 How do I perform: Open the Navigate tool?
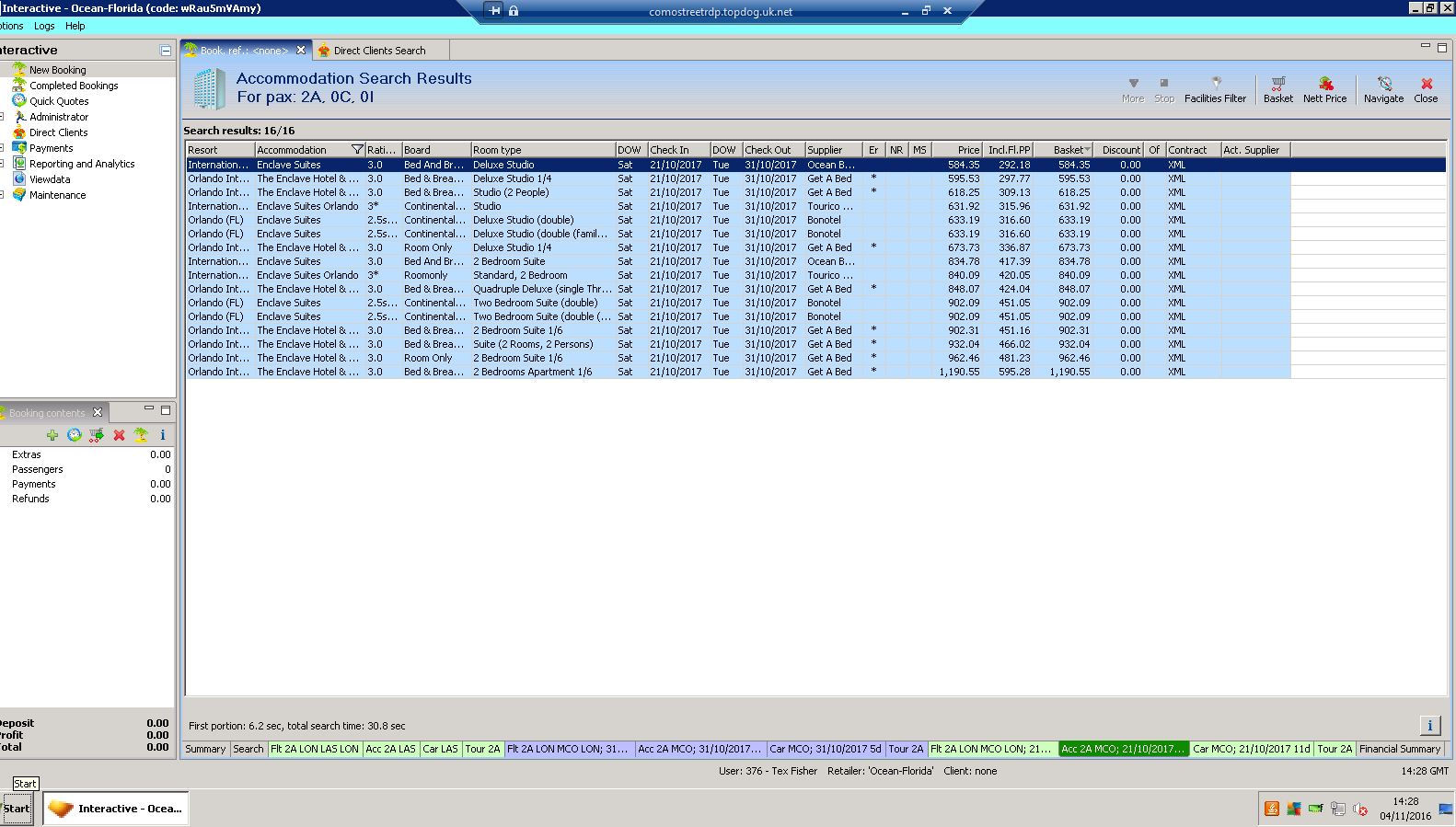click(1383, 89)
